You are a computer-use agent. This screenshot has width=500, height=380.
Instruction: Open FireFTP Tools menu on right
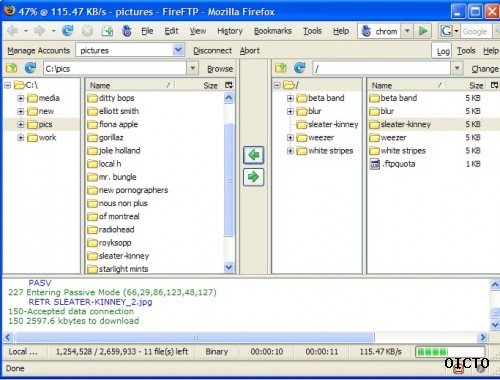tap(466, 51)
